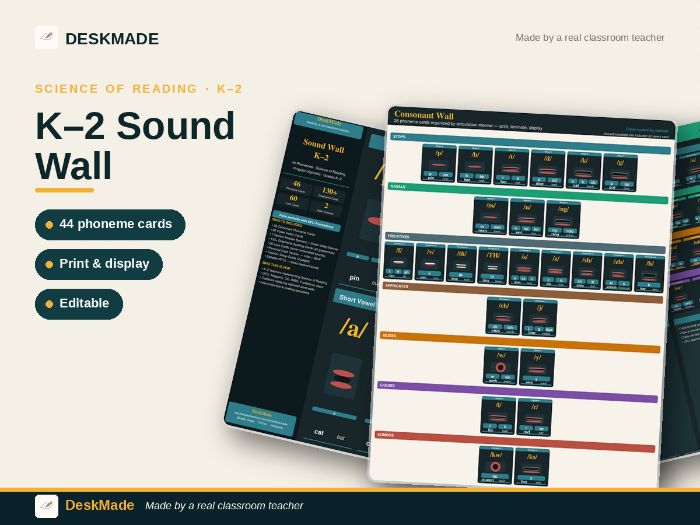Click the brown AFFRICATES category bar

click(523, 293)
